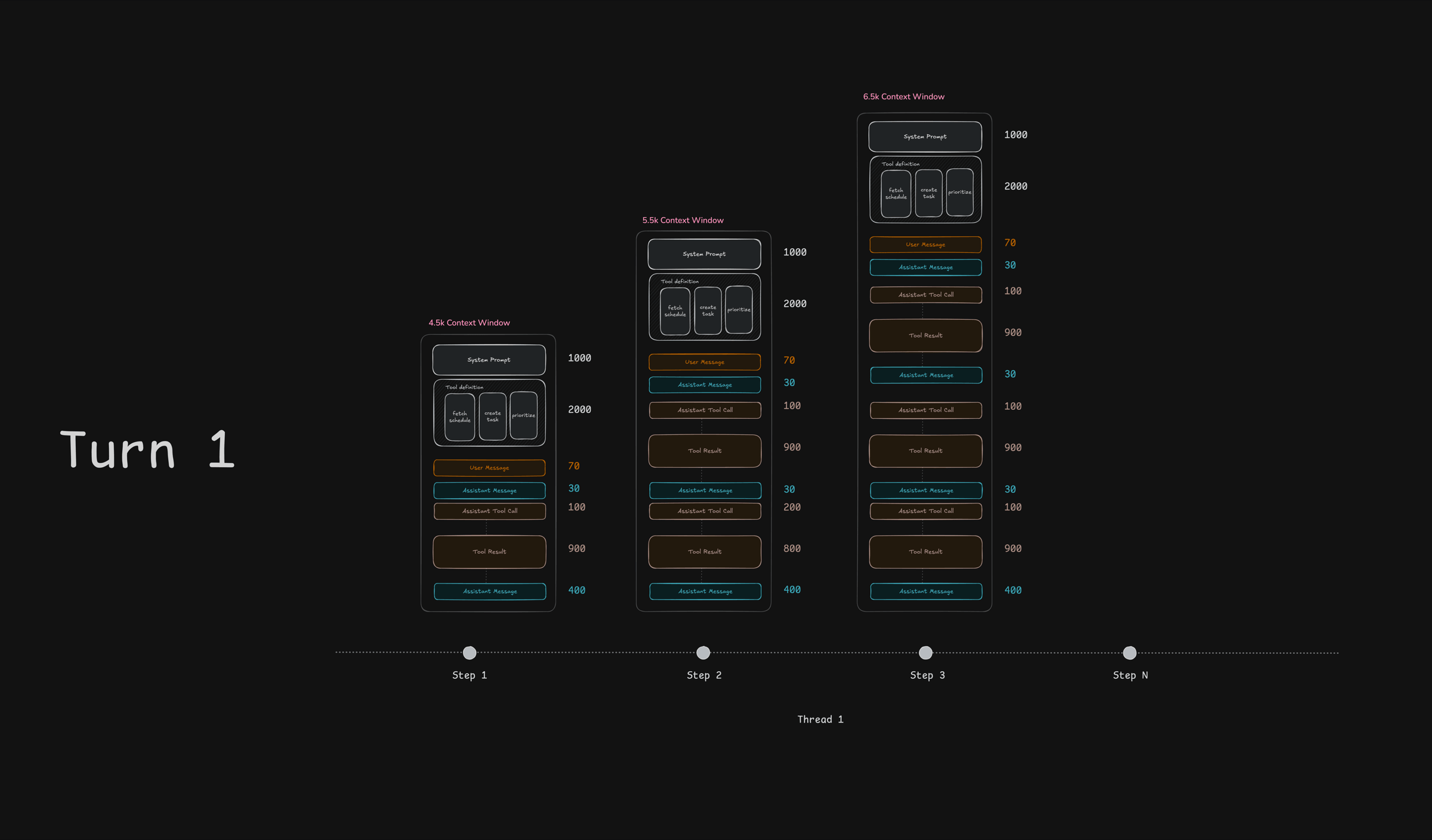
Task: Click the "Step N" text label
Action: click(x=1130, y=675)
